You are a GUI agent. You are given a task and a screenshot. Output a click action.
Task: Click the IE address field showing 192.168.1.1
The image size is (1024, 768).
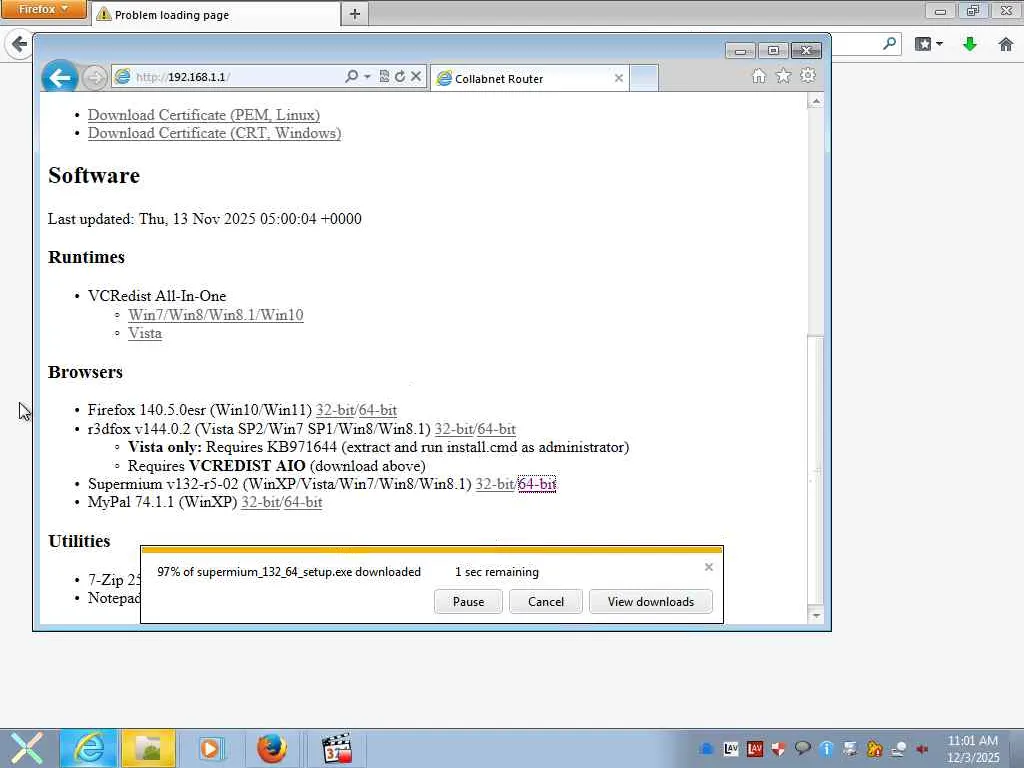point(238,77)
